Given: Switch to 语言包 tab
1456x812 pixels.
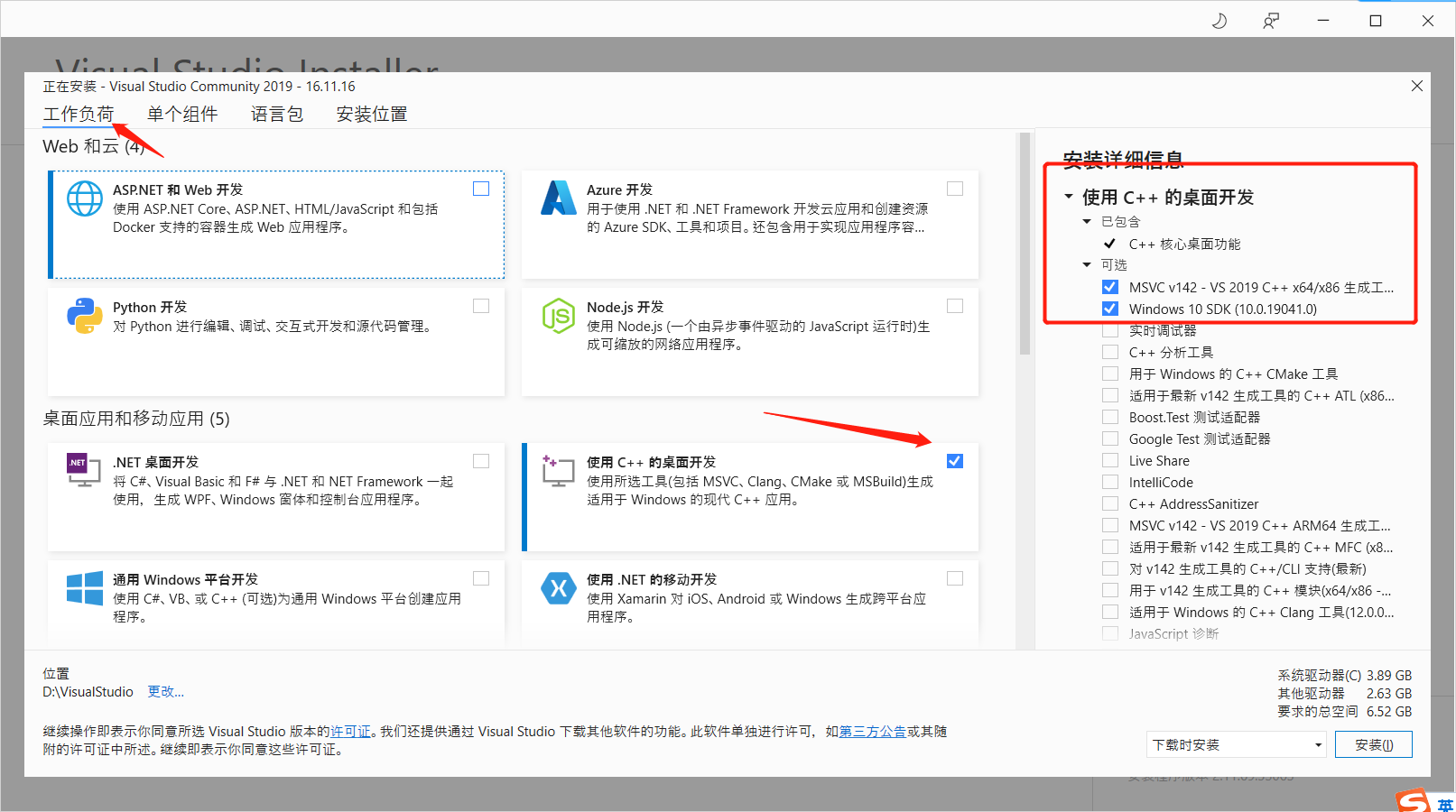Looking at the screenshot, I should tap(277, 114).
